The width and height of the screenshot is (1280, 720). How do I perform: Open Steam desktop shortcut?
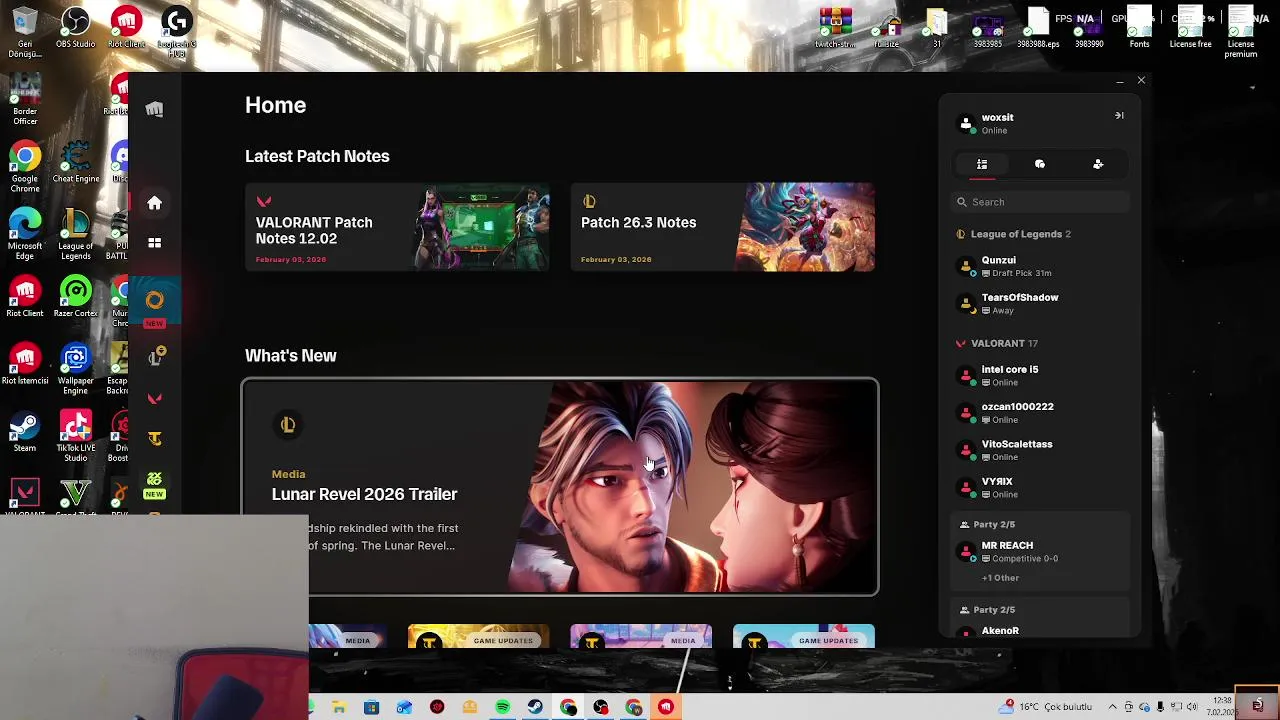[x=25, y=432]
